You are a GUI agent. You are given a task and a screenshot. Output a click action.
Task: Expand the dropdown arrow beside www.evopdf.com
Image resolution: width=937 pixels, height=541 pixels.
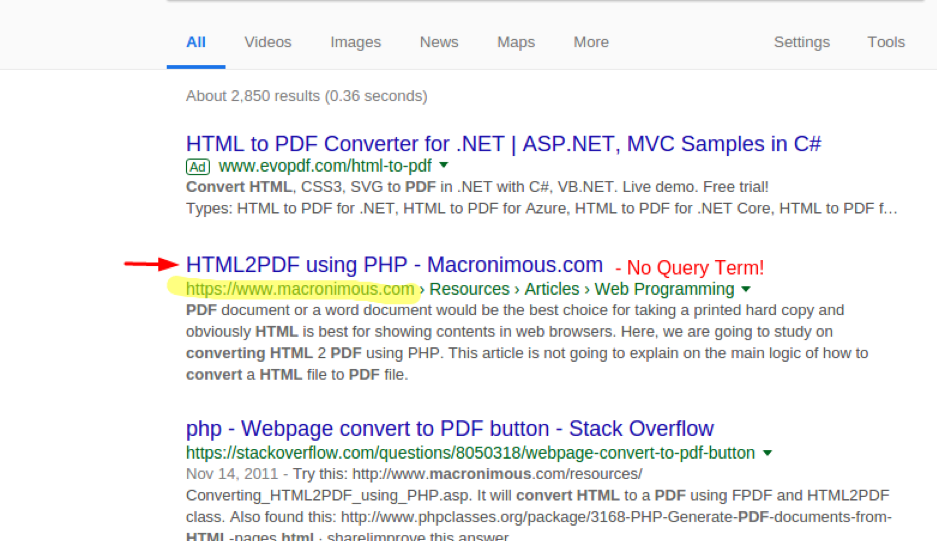(x=444, y=166)
